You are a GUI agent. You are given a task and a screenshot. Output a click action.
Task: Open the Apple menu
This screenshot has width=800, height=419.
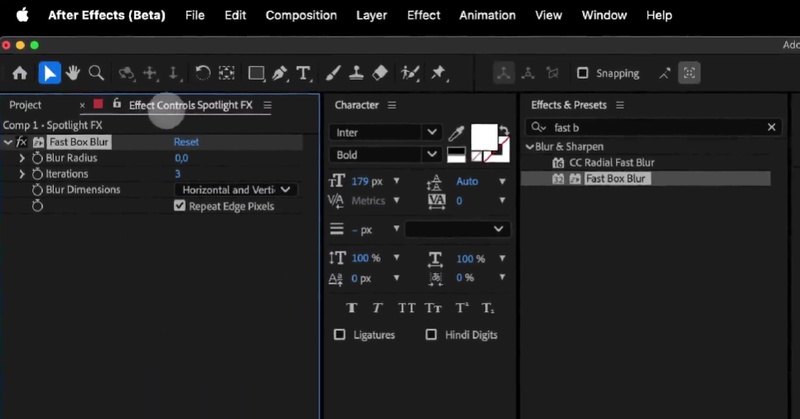22,15
